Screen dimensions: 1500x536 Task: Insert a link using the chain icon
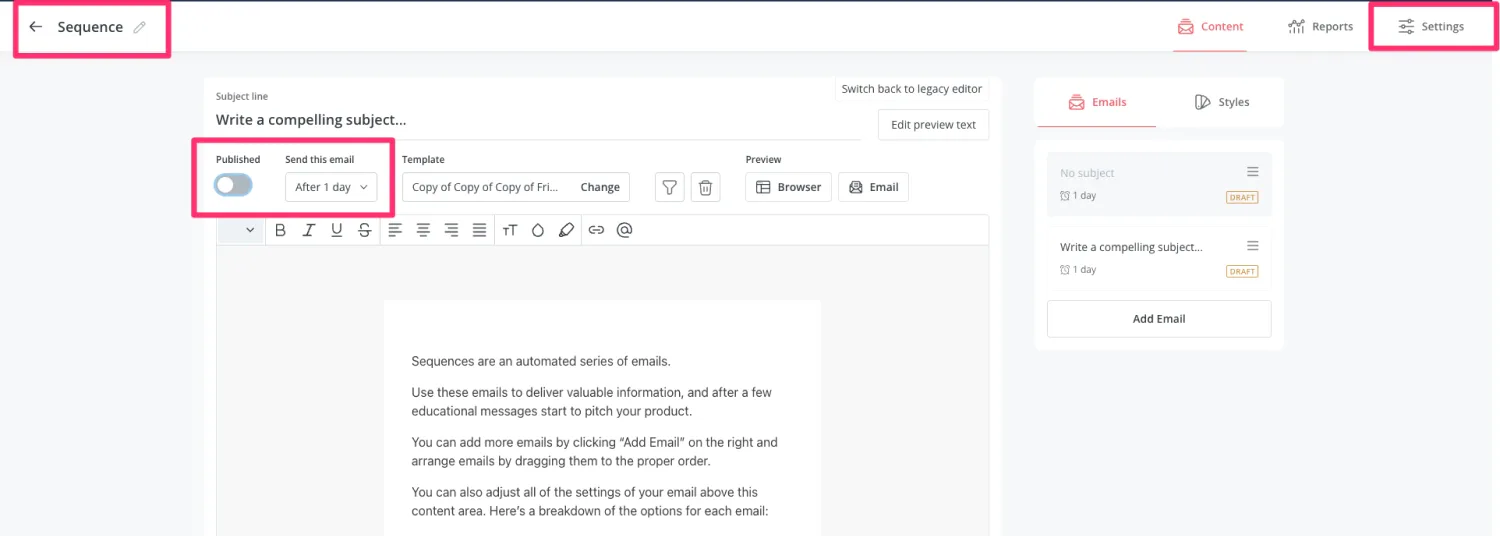(x=596, y=230)
